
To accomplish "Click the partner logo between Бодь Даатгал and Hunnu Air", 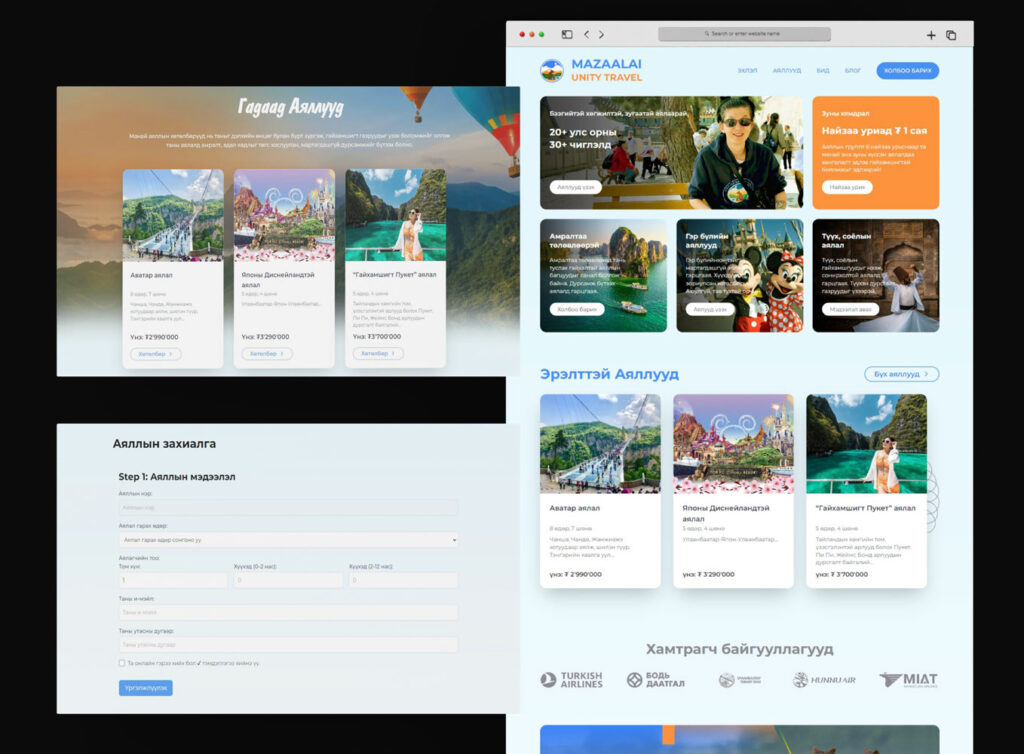I will pyautogui.click(x=740, y=680).
